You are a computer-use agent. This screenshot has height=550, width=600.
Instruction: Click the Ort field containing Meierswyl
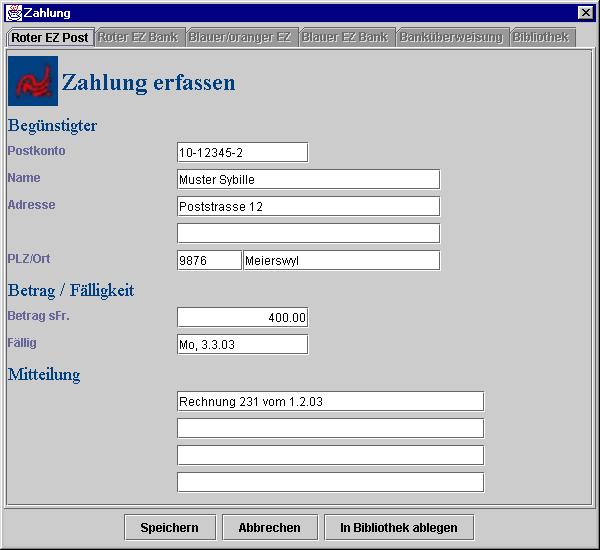coord(342,260)
